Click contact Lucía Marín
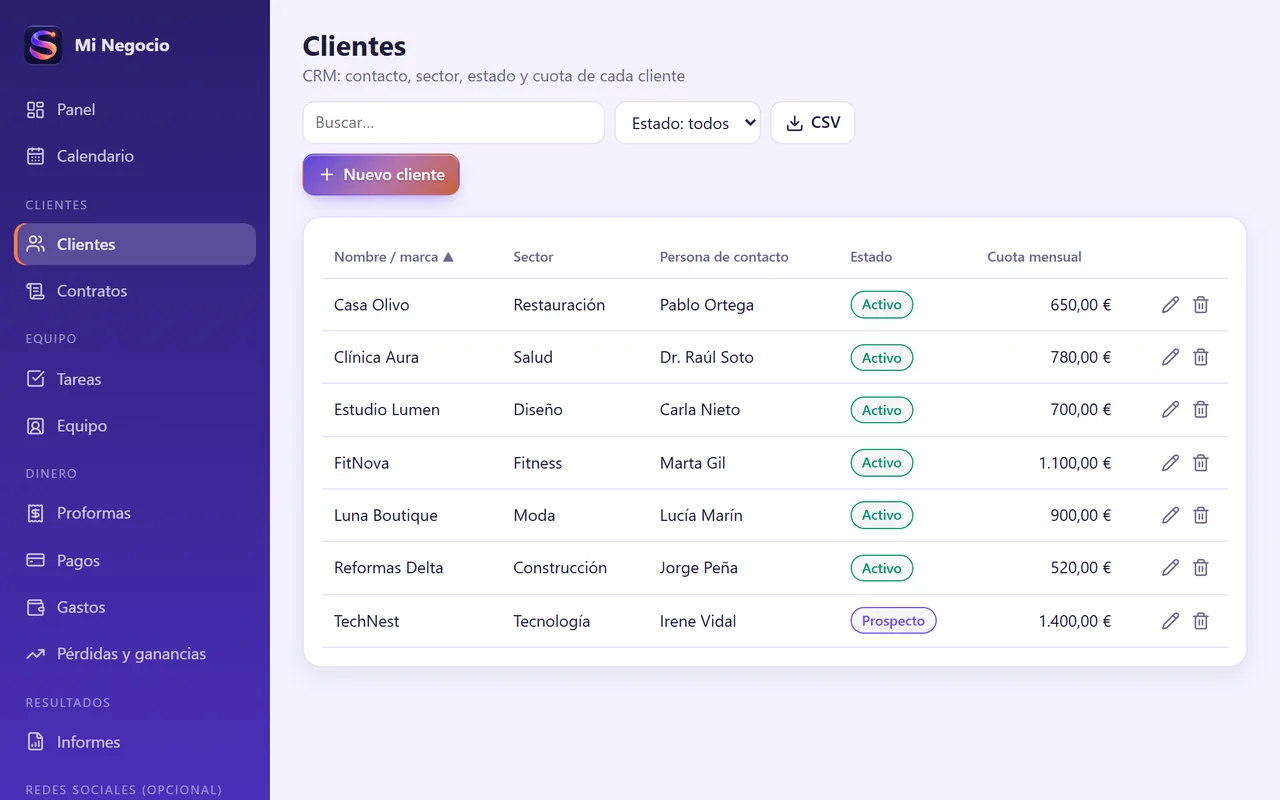The width and height of the screenshot is (1280, 800). pos(701,515)
